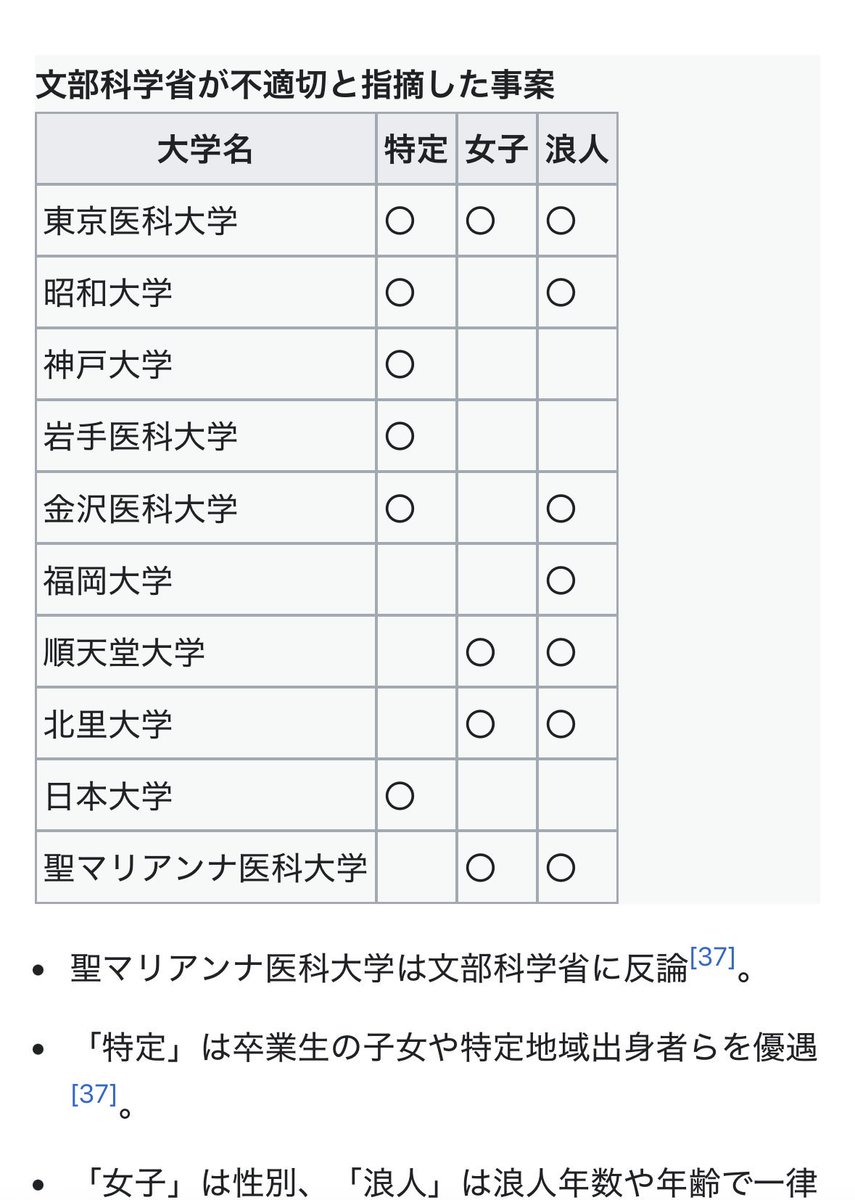The image size is (855, 1200).
Task: Select the 女子 column header
Action: click(497, 149)
